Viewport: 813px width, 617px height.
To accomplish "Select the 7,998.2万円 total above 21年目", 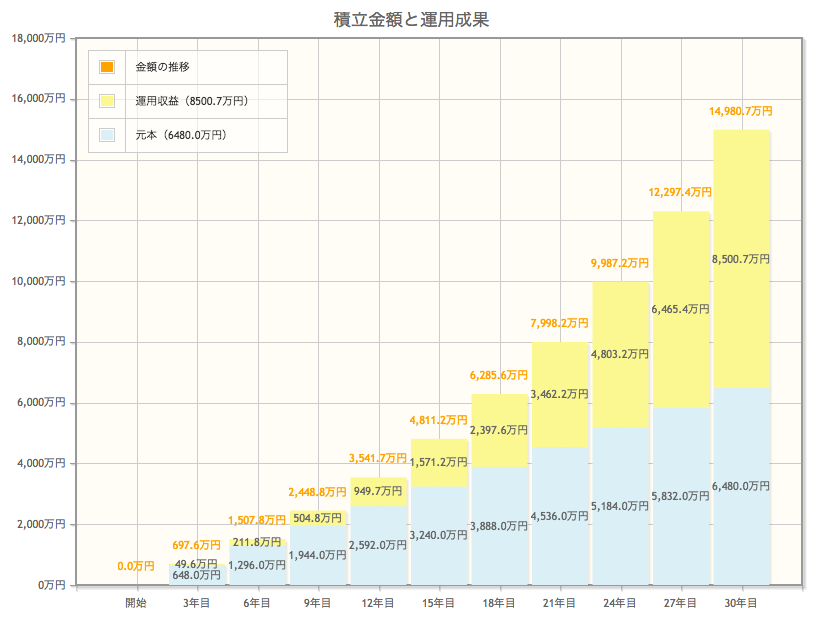I will click(559, 323).
